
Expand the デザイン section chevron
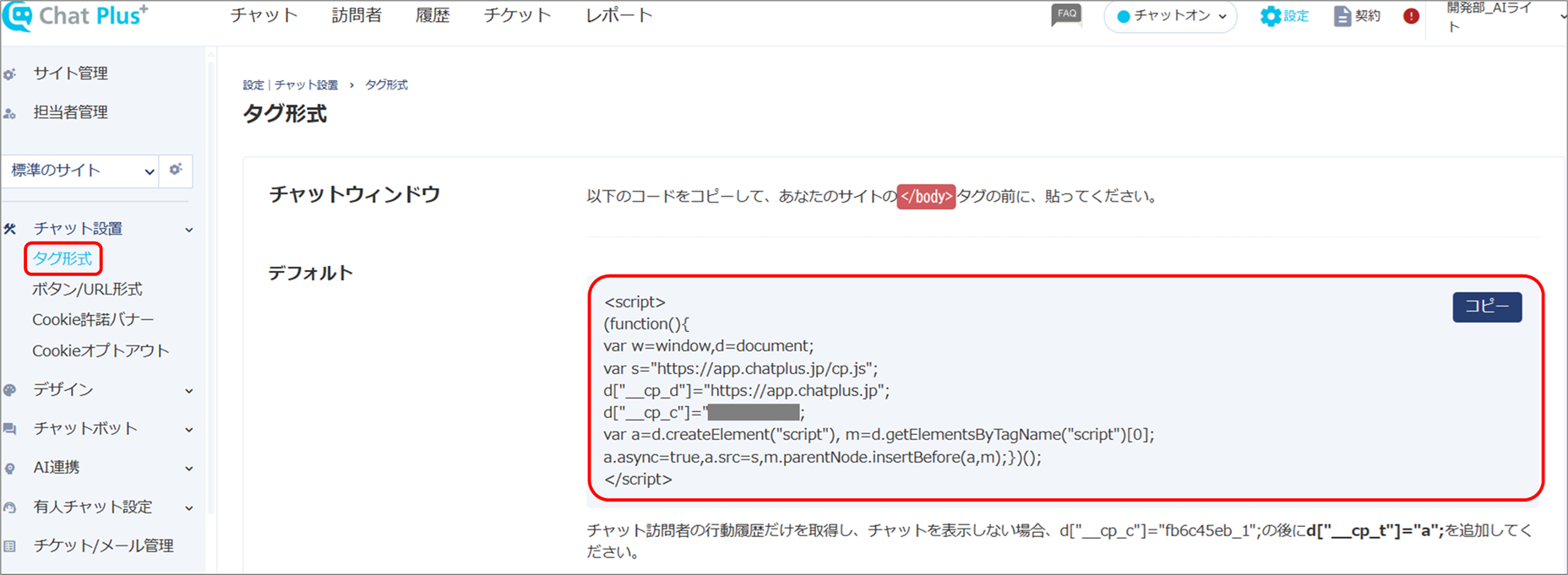[189, 391]
